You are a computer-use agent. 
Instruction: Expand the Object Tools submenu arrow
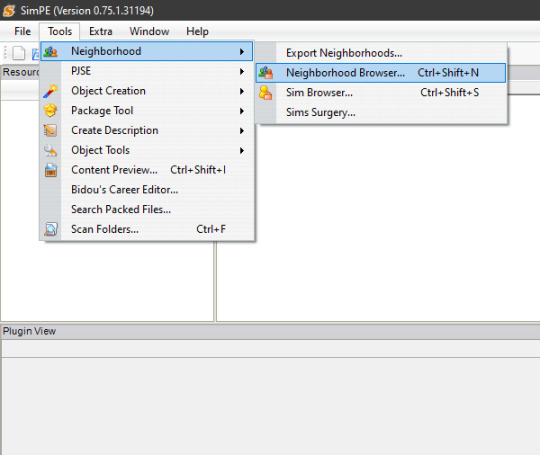[x=242, y=151]
